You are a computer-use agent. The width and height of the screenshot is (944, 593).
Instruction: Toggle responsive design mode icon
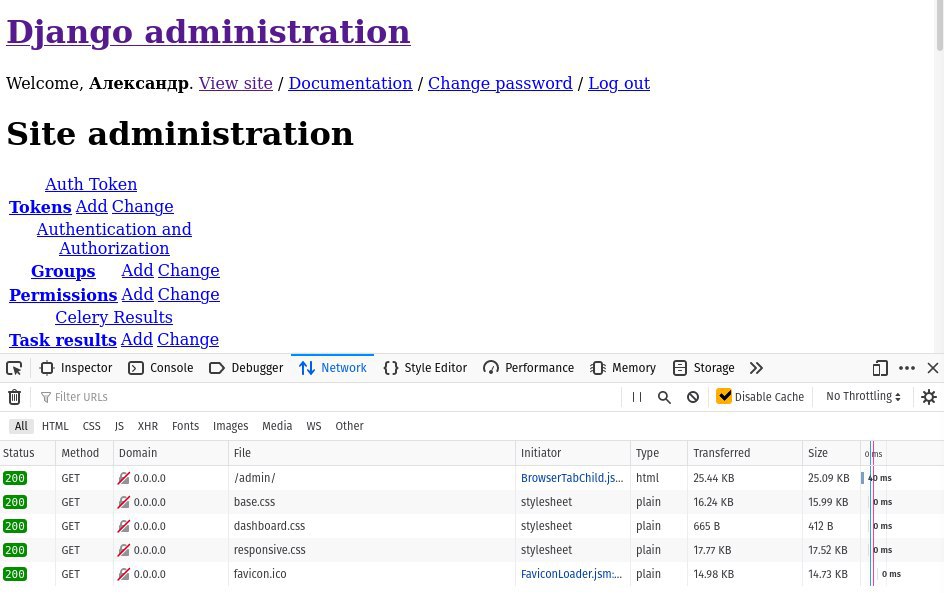coord(880,368)
